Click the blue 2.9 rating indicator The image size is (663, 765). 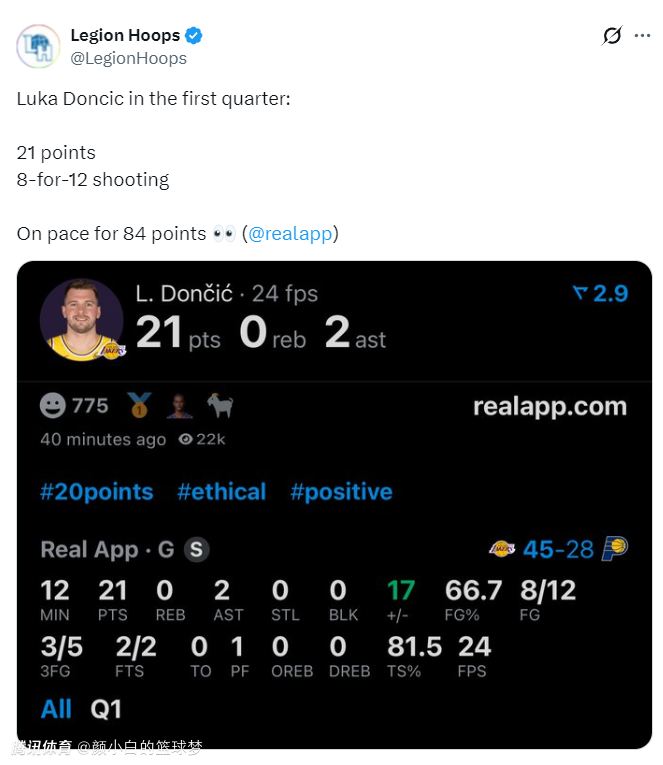click(x=600, y=293)
